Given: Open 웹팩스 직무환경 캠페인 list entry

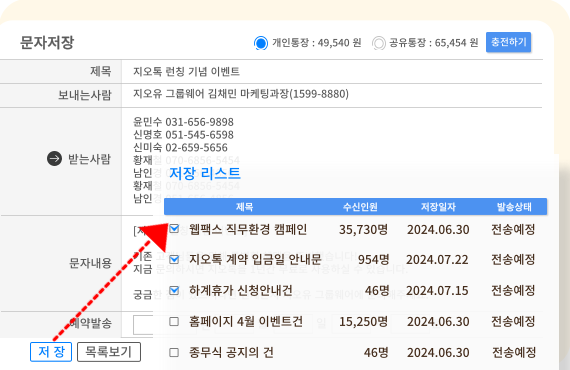Looking at the screenshot, I should click(248, 229).
